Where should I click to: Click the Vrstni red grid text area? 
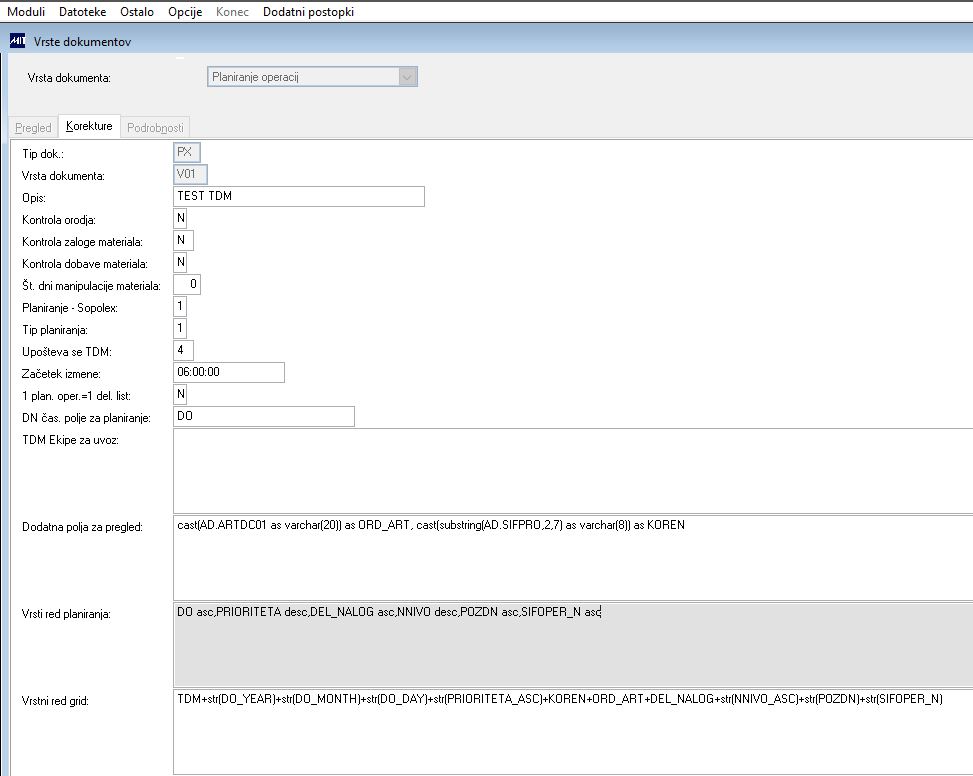pyautogui.click(x=573, y=731)
